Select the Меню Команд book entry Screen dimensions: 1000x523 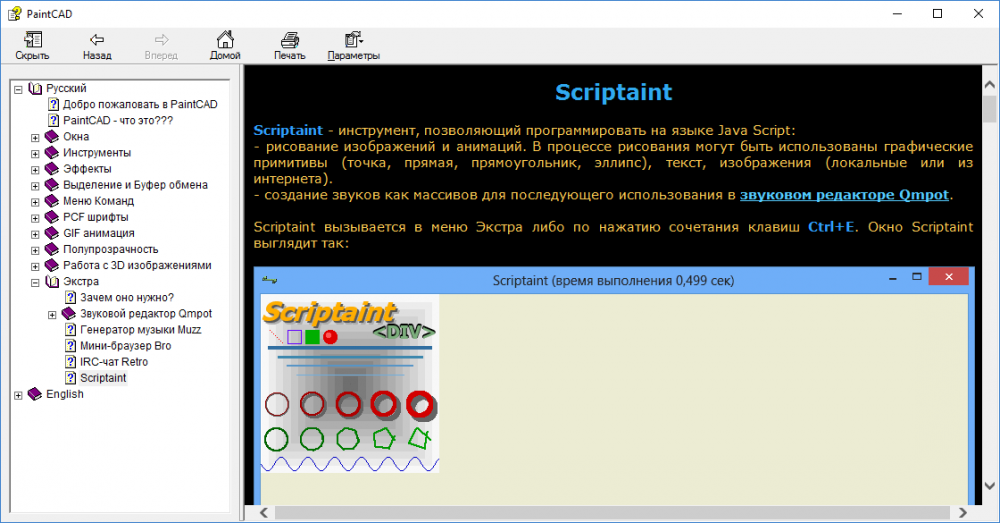pyautogui.click(x=98, y=201)
